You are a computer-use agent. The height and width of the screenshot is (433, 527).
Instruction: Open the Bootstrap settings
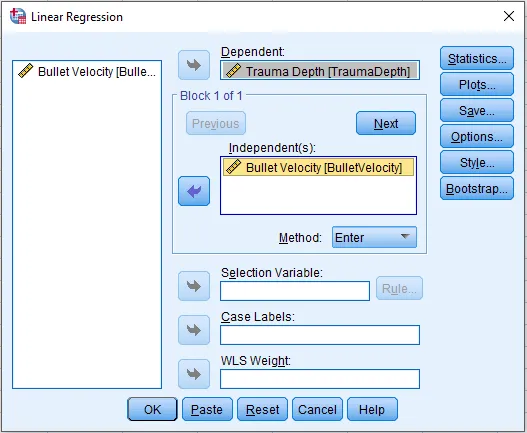coord(477,189)
